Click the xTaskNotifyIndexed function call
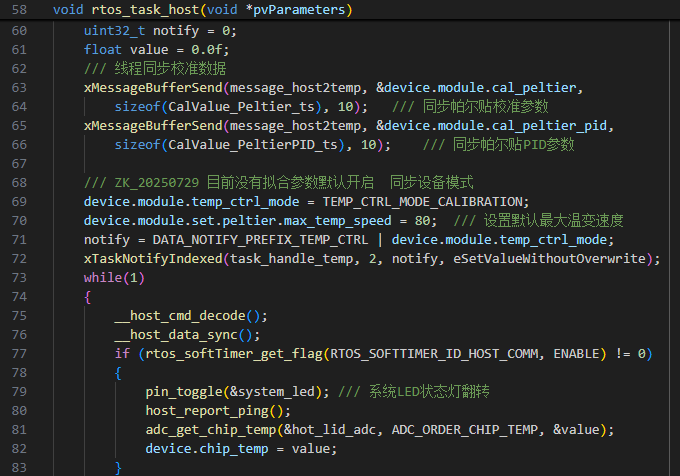Screen dimensions: 680x476 [153, 259]
